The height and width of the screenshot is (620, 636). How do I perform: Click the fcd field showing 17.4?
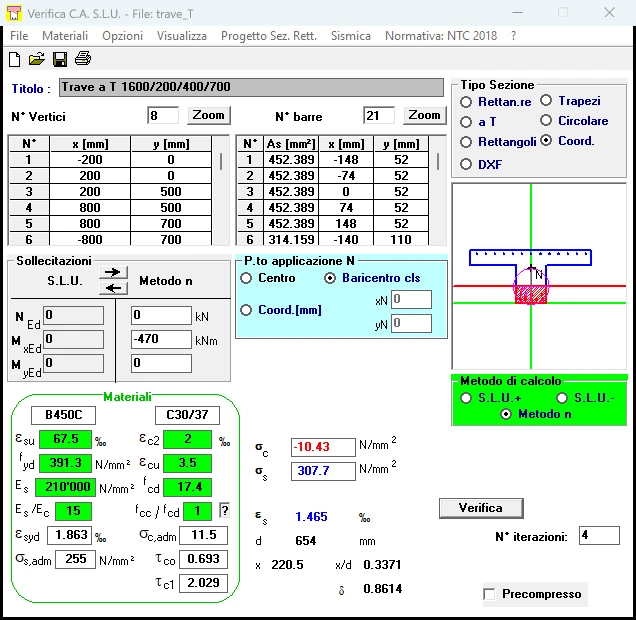click(x=187, y=487)
